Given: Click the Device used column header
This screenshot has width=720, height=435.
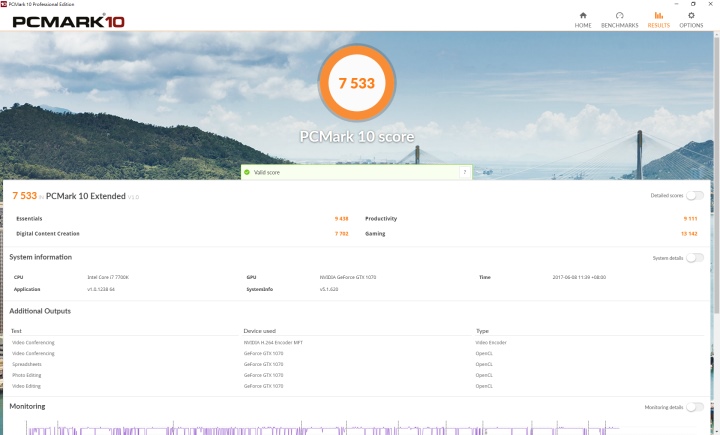Looking at the screenshot, I should (x=259, y=330).
